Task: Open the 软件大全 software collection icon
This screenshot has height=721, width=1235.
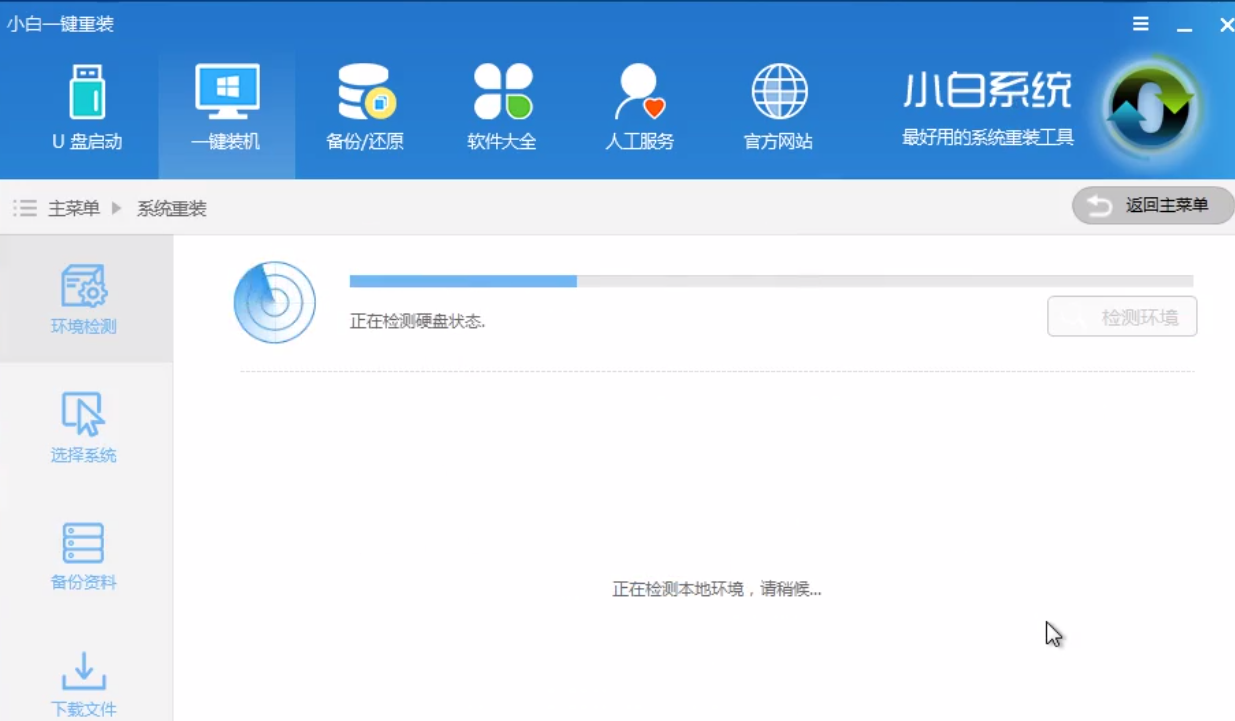Action: click(501, 105)
